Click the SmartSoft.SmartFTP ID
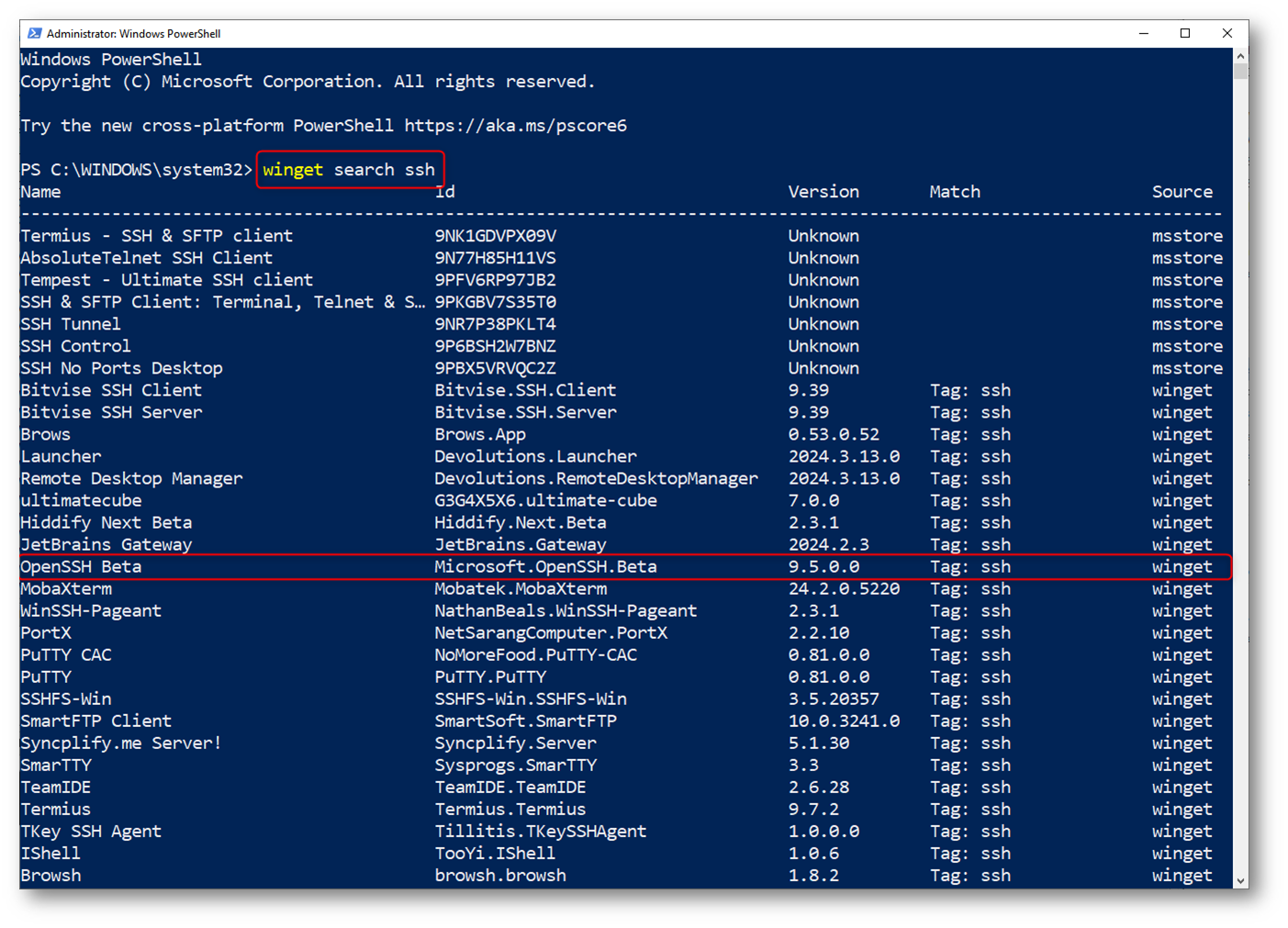 [x=525, y=721]
